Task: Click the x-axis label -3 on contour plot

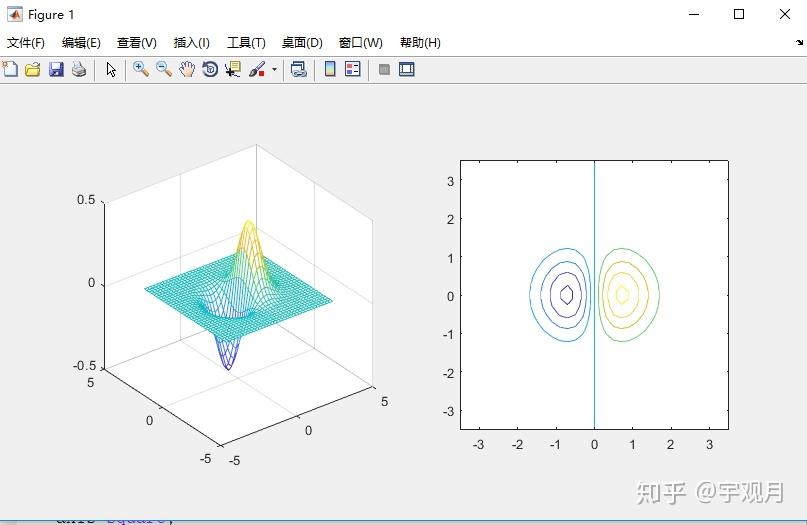Action: [479, 445]
